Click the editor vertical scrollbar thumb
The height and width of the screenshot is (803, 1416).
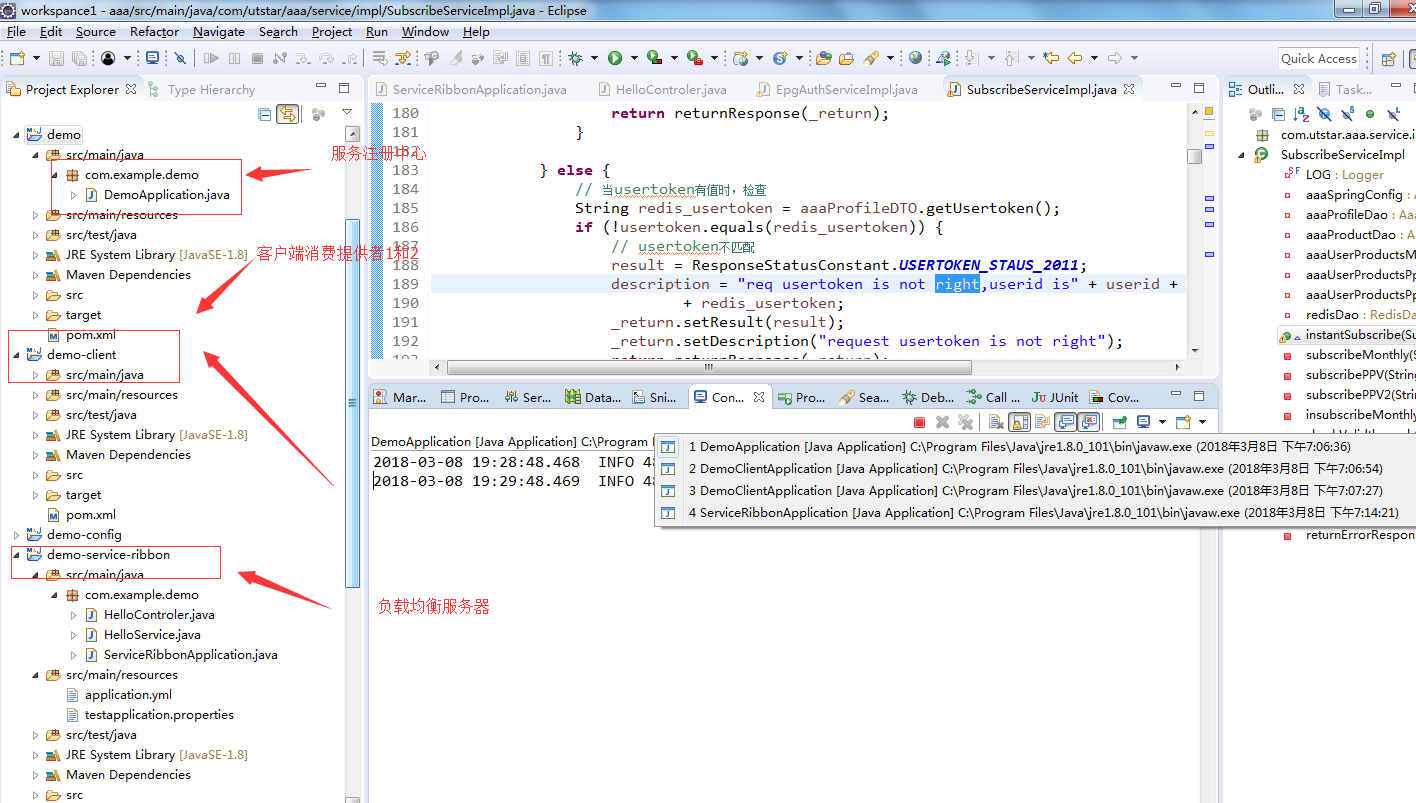(1195, 156)
